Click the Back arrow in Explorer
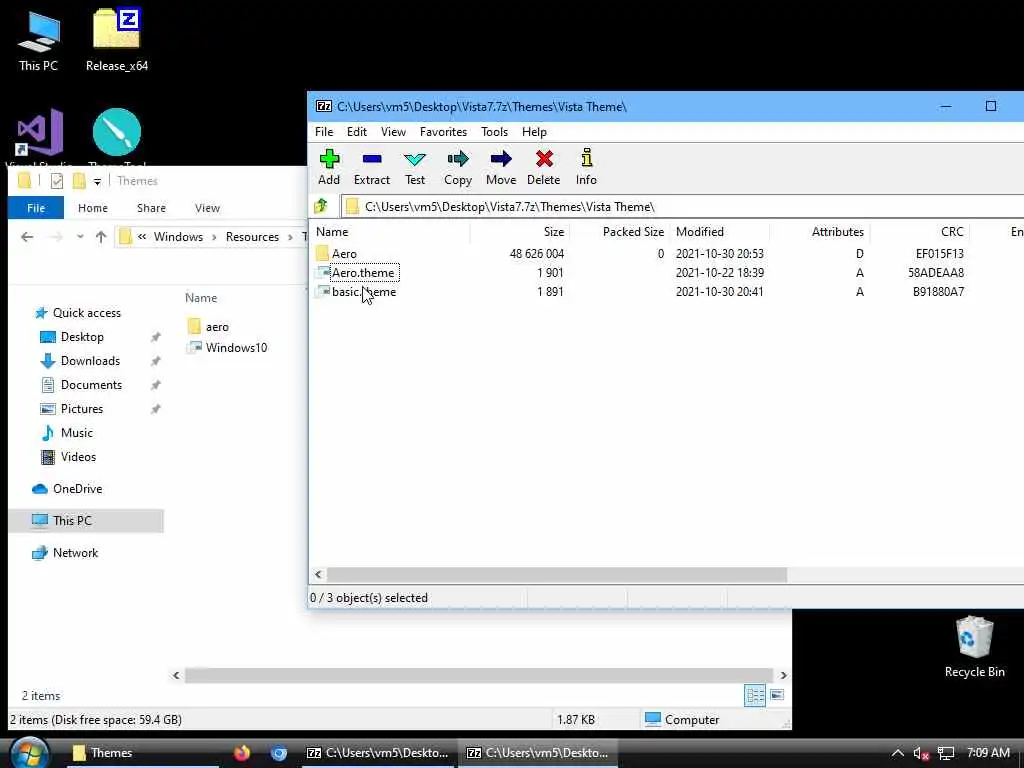The image size is (1024, 768). pyautogui.click(x=27, y=236)
